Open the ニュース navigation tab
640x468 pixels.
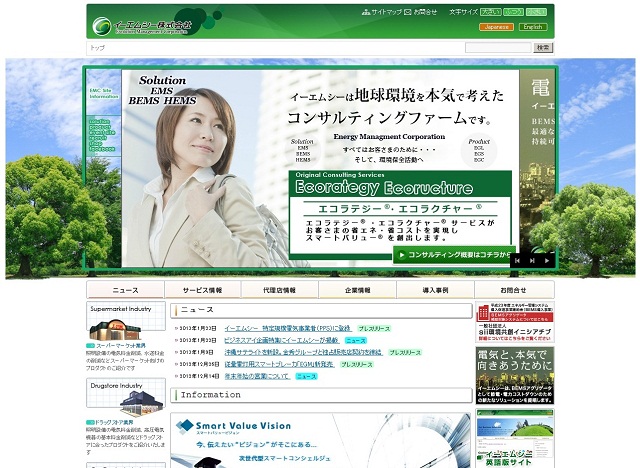pyautogui.click(x=125, y=290)
